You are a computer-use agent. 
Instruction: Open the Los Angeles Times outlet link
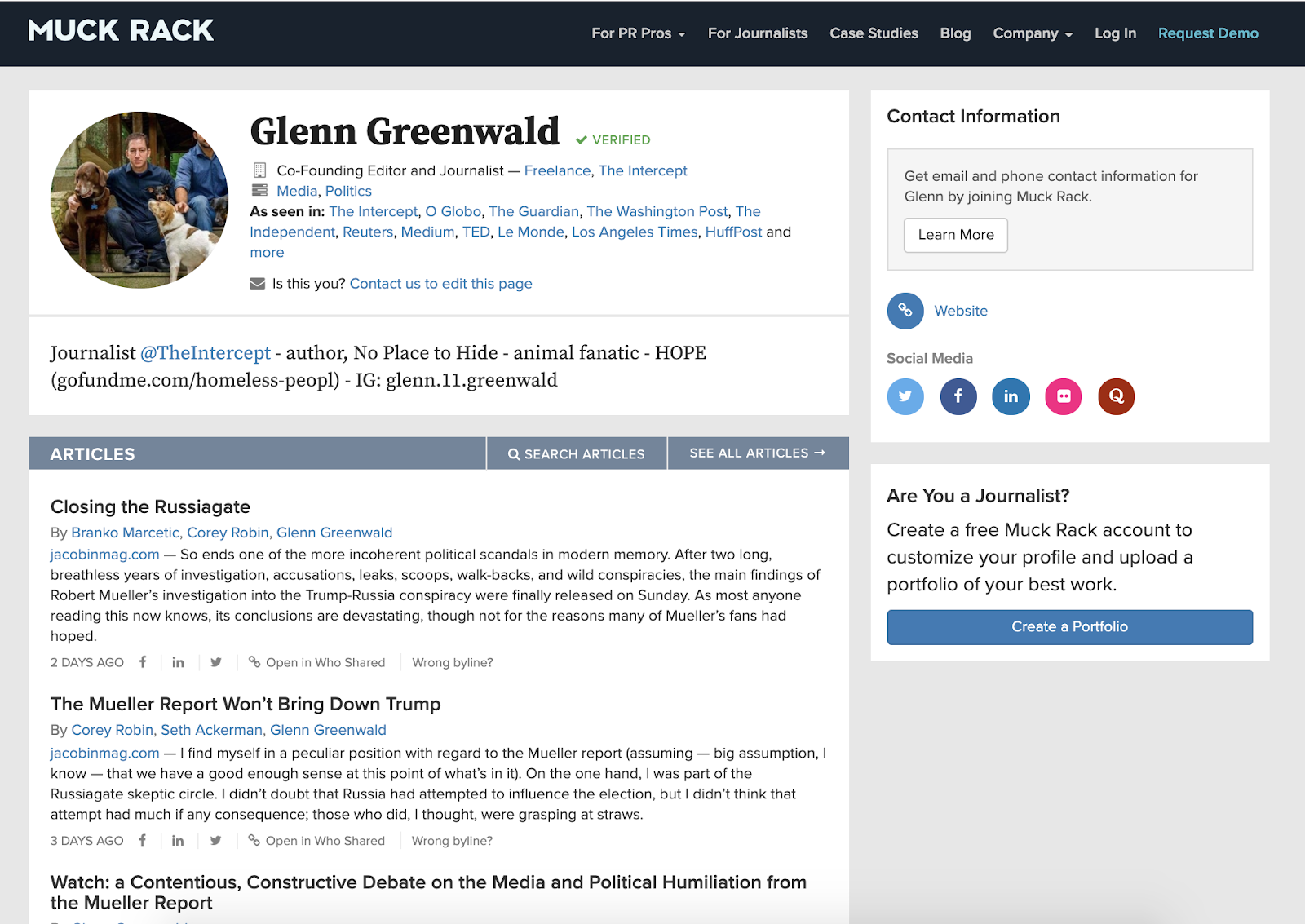coord(635,232)
